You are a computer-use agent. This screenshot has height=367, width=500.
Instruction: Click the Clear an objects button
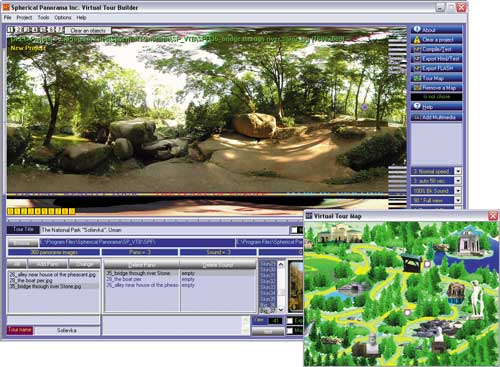88,30
